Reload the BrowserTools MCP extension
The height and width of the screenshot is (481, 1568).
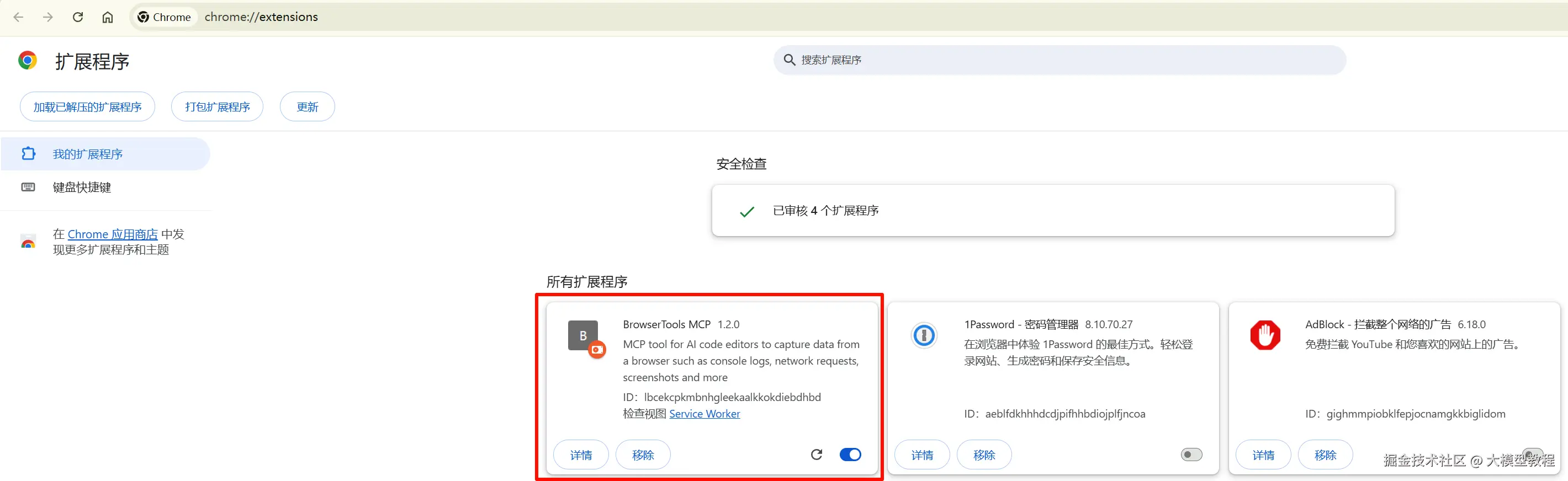[x=817, y=454]
